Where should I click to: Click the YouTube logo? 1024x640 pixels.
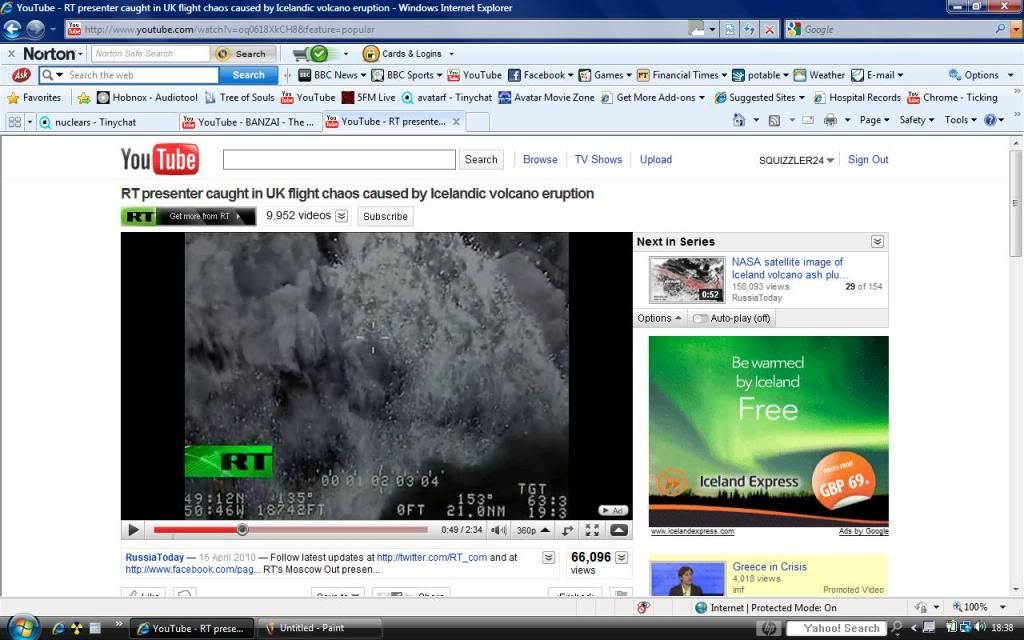(x=160, y=159)
